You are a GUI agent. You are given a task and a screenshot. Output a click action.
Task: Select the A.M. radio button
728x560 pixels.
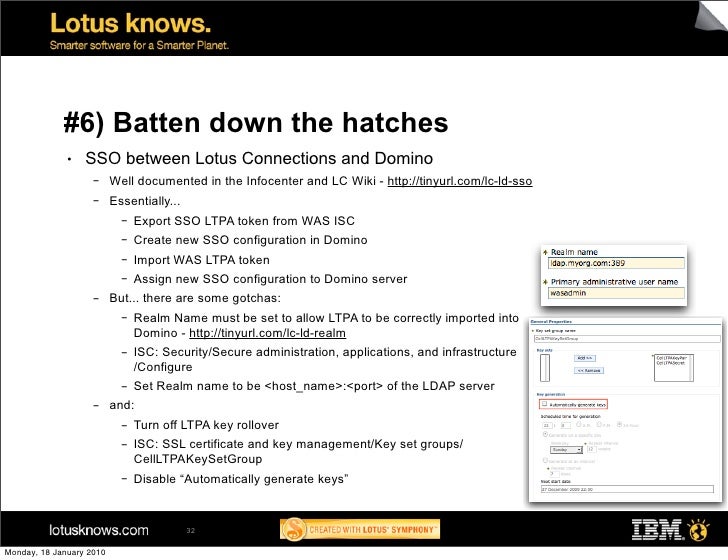tap(578, 424)
